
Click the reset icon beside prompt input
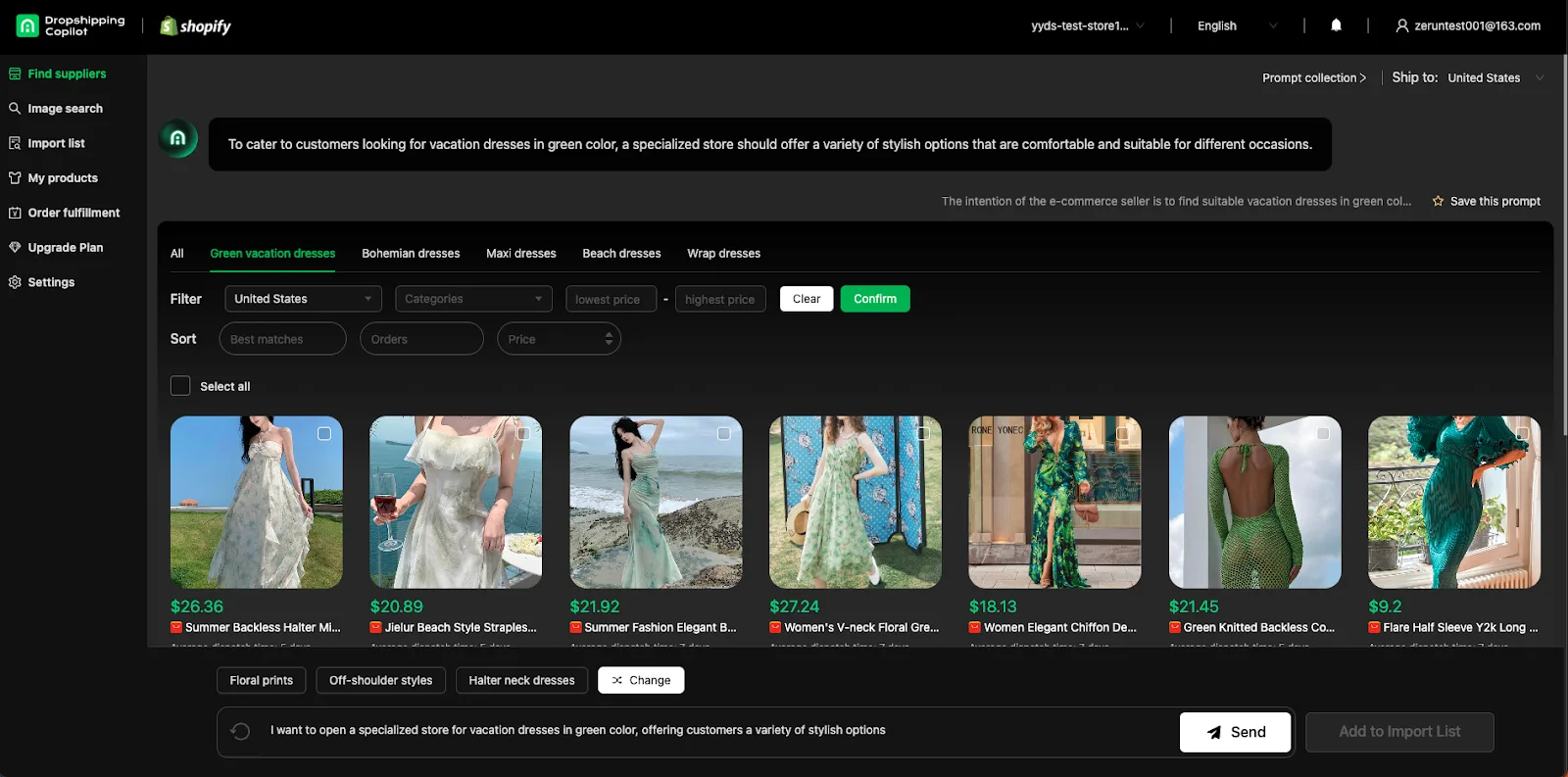240,731
